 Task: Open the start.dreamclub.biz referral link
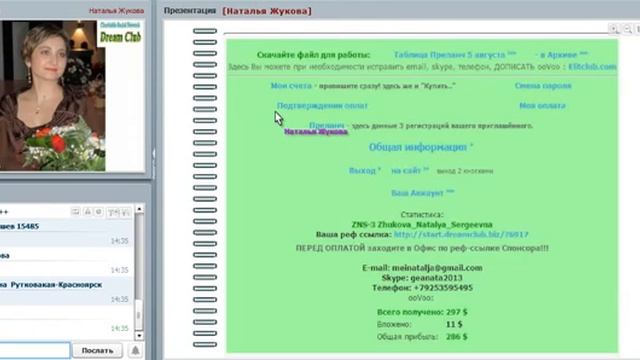pos(461,235)
